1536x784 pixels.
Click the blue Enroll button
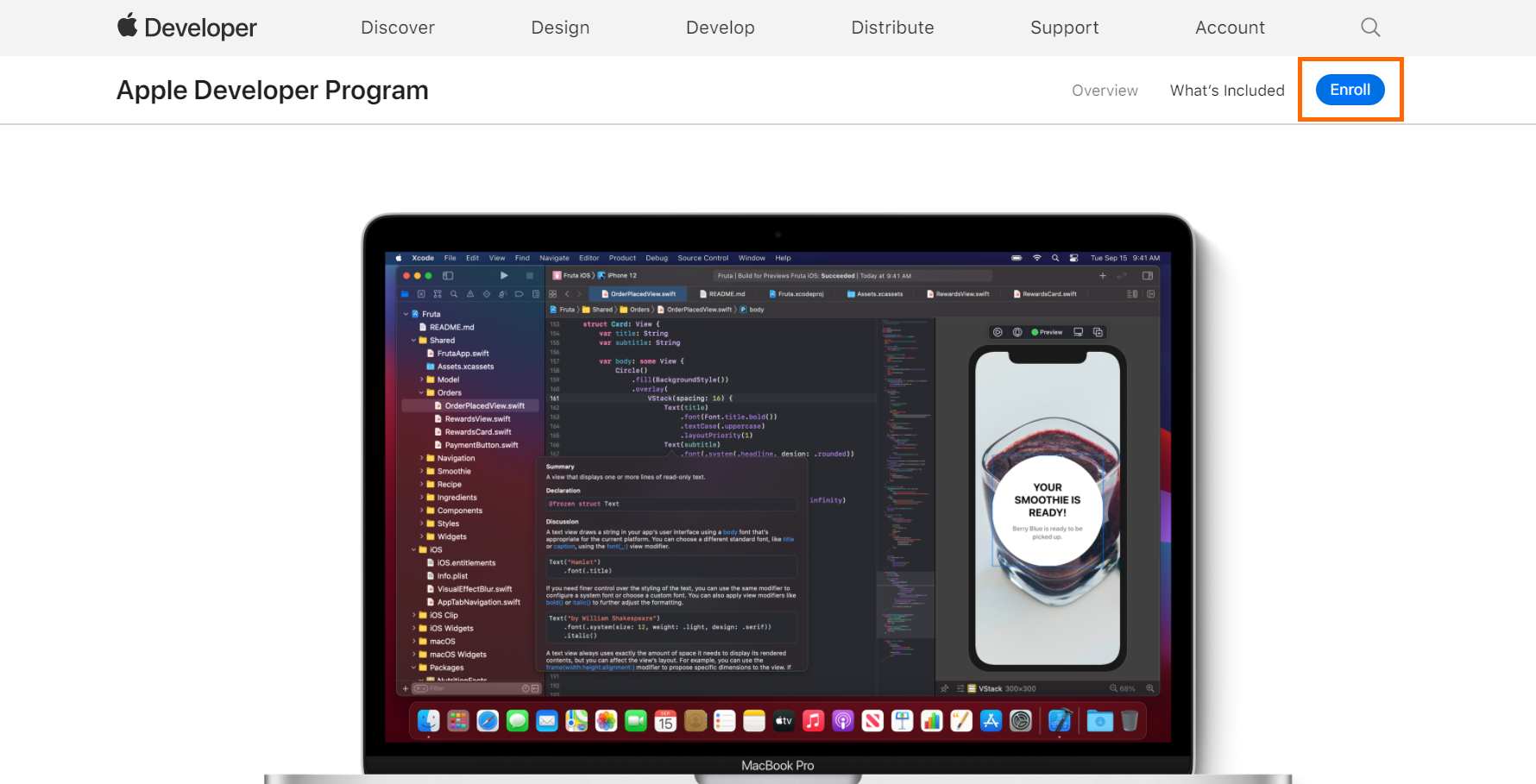coord(1350,90)
